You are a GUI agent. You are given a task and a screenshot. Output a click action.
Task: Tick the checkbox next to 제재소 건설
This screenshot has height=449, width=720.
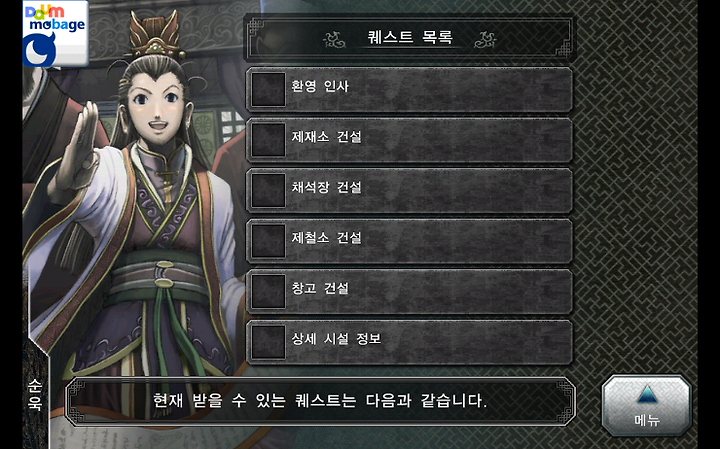point(268,140)
